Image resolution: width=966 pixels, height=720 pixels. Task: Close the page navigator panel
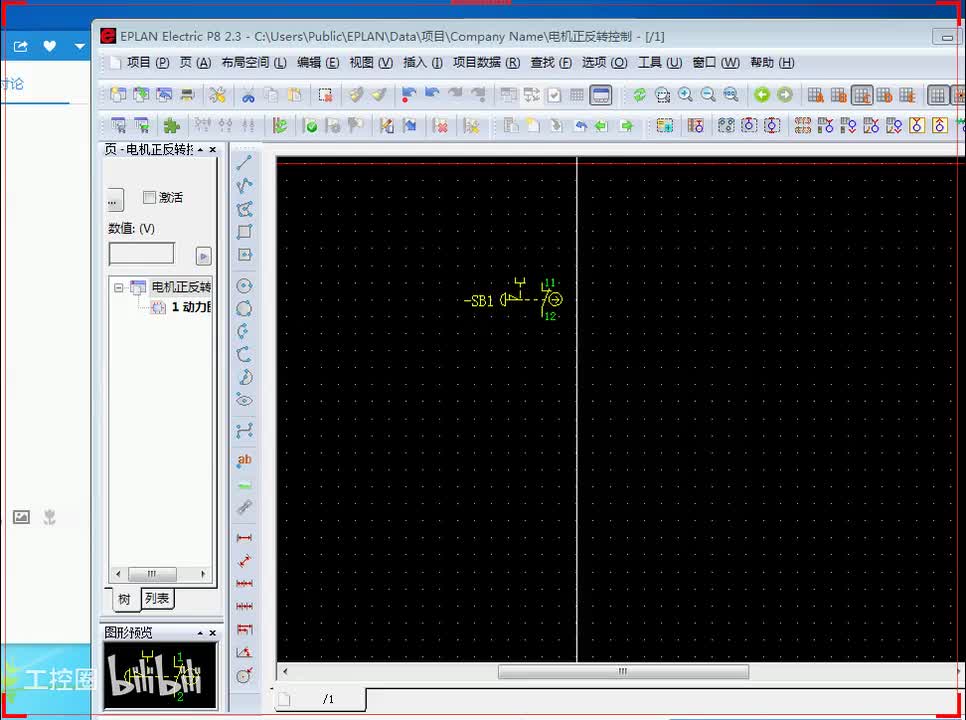point(213,150)
